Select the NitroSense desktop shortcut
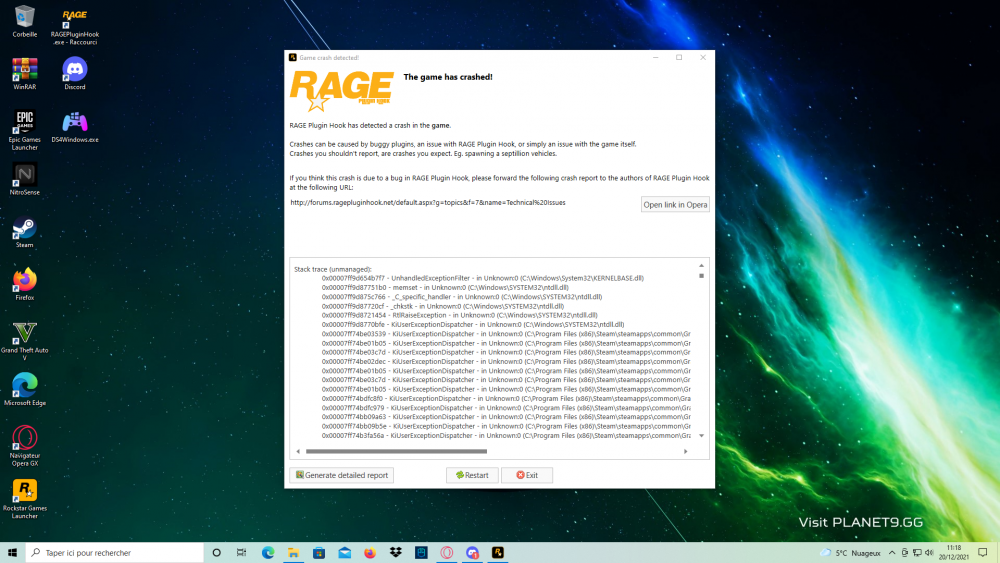 pos(24,179)
